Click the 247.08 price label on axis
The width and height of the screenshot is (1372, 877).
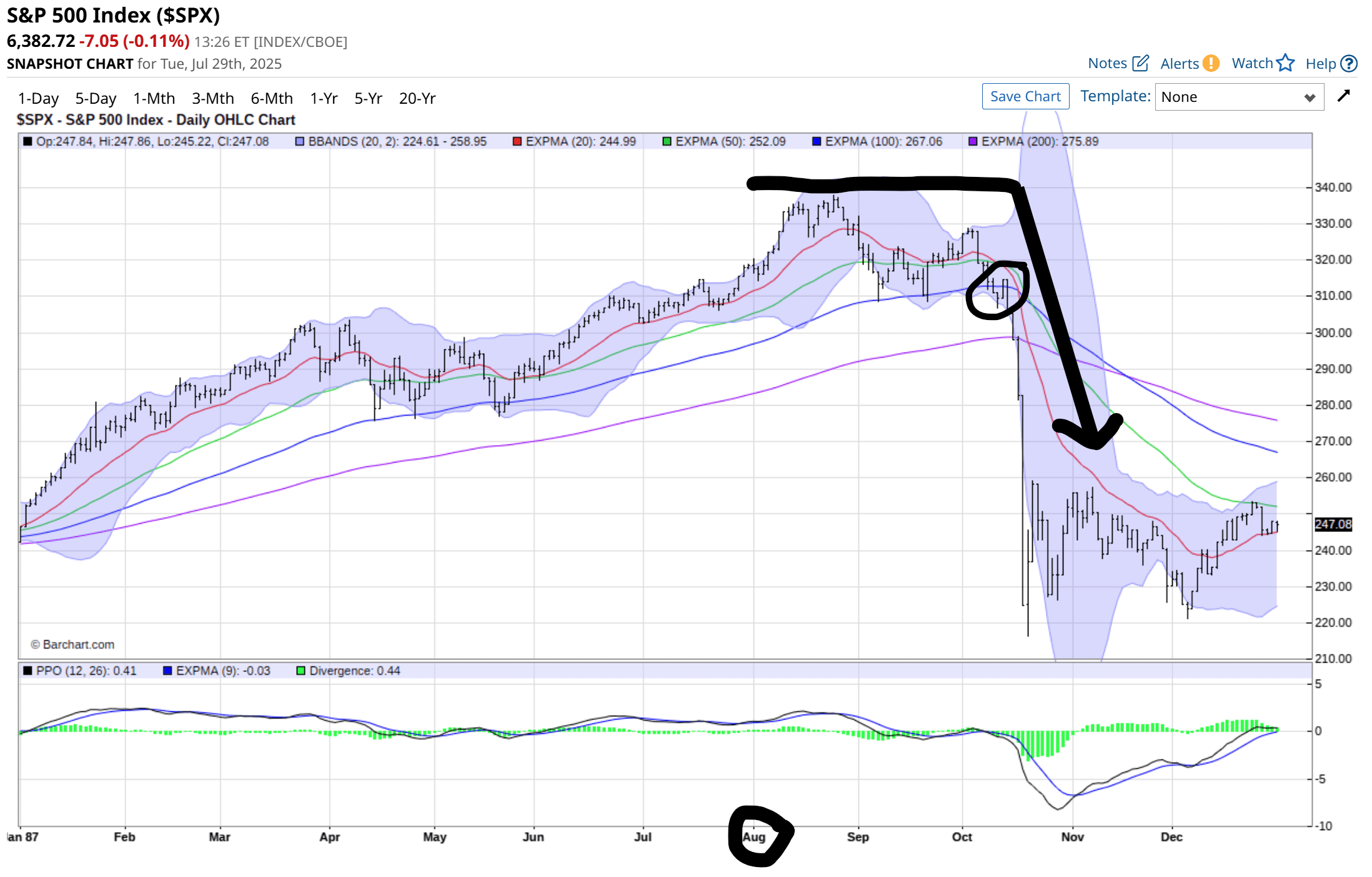1333,524
